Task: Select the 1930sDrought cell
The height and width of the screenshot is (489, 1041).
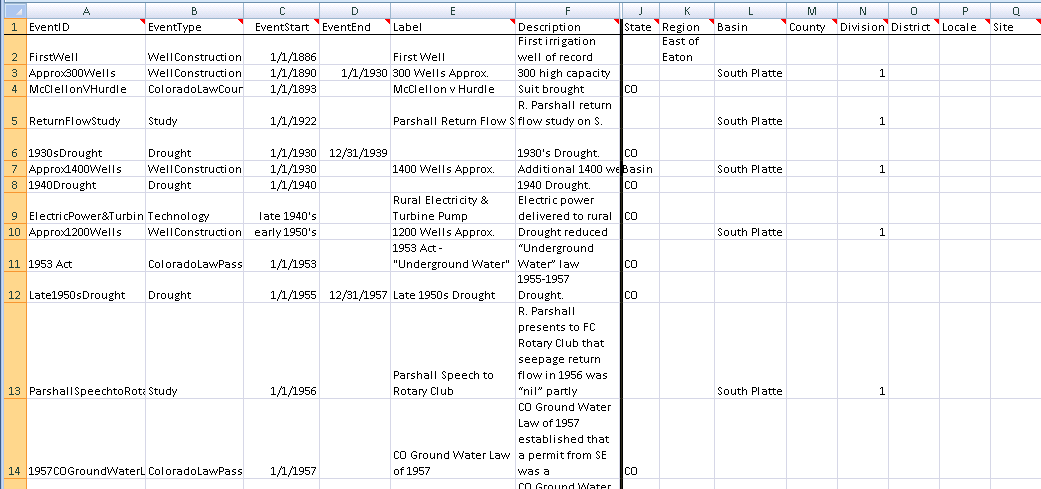Action: click(x=86, y=145)
